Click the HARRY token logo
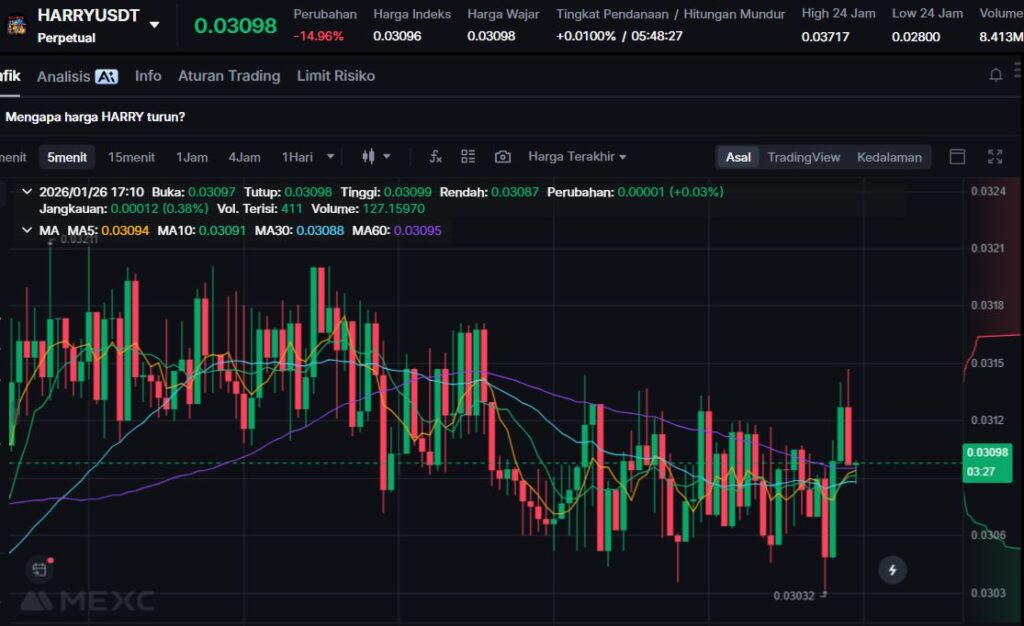1024x626 pixels. click(x=16, y=26)
